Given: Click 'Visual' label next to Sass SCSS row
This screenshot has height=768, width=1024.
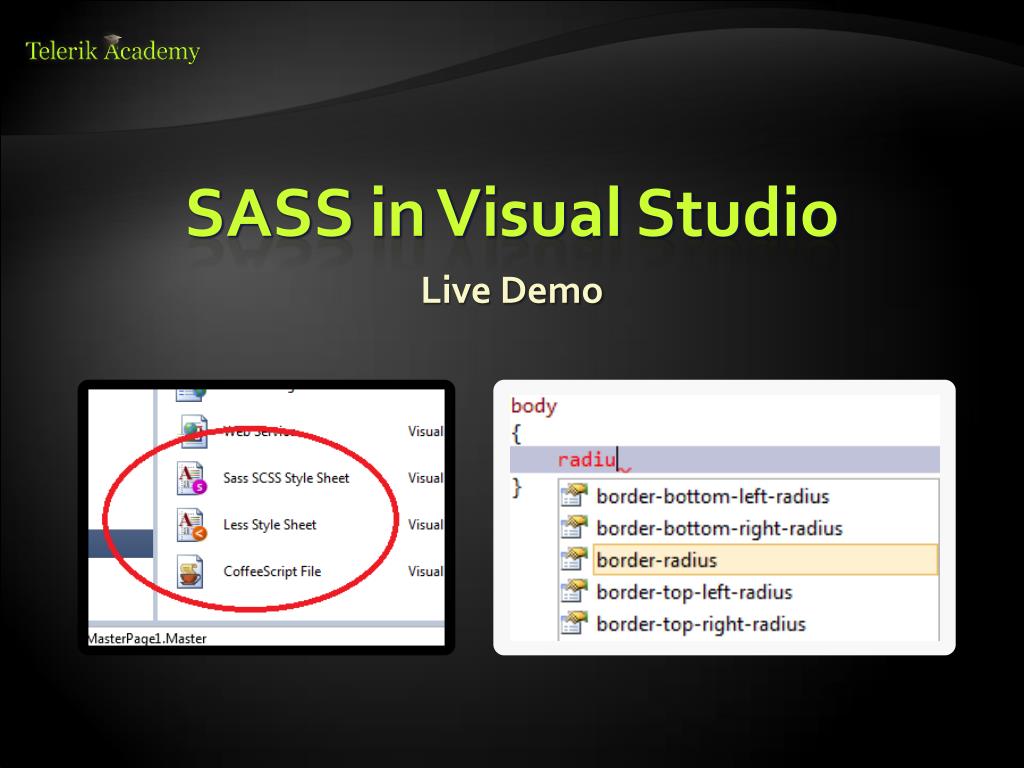Looking at the screenshot, I should (426, 478).
